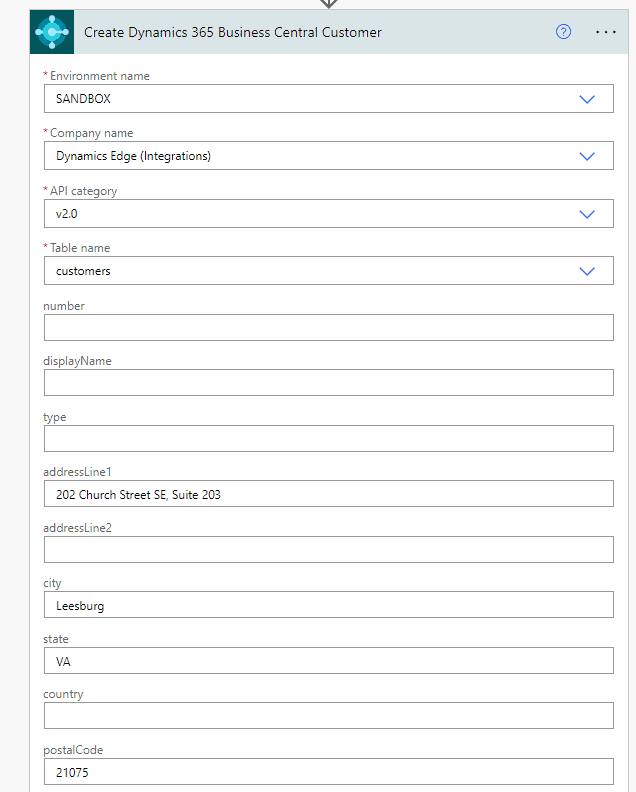Click into the number input field
Image resolution: width=636 pixels, height=792 pixels.
pyautogui.click(x=329, y=327)
